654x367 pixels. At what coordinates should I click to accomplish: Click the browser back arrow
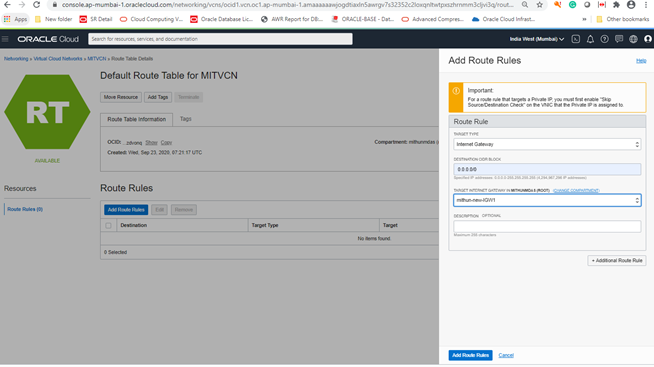click(7, 5)
